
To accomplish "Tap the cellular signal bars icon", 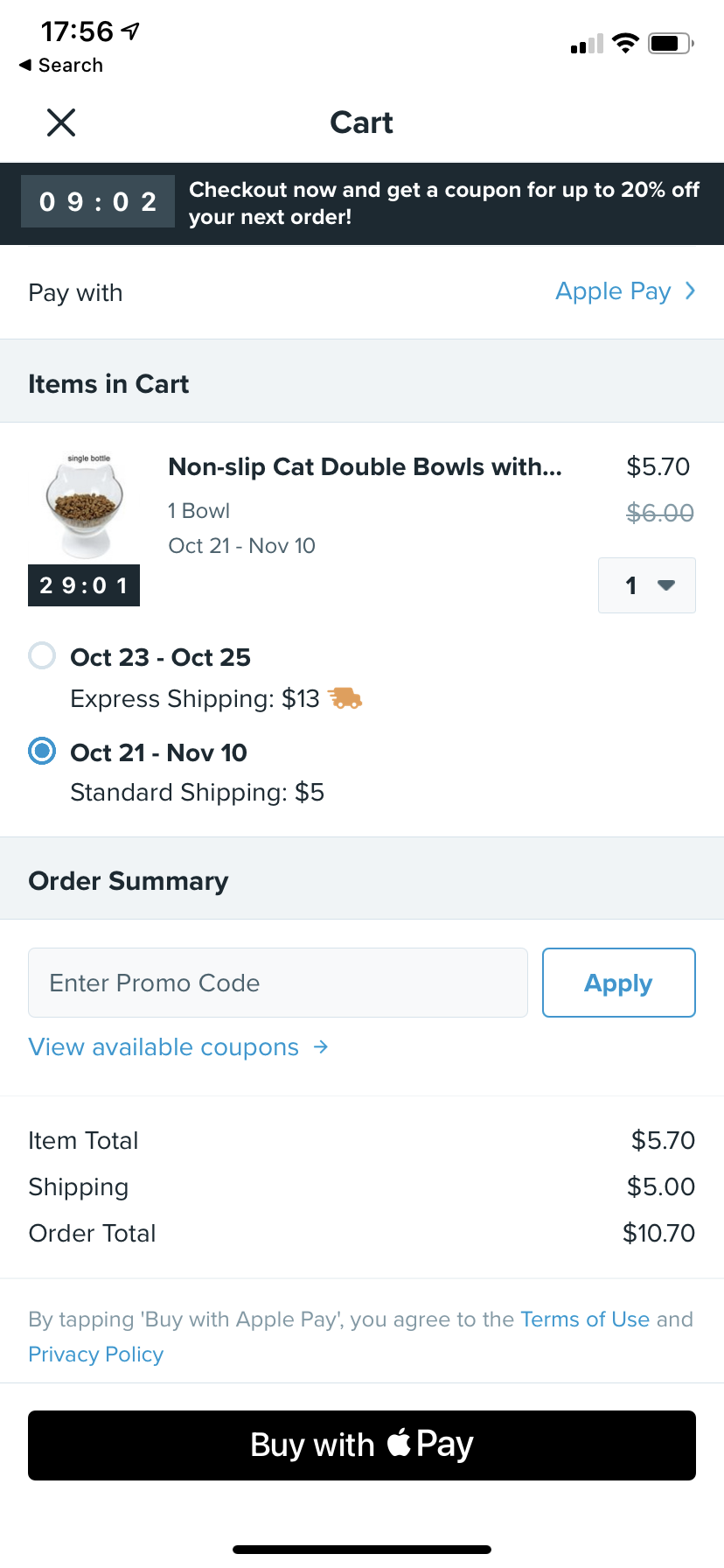I will coord(587,44).
